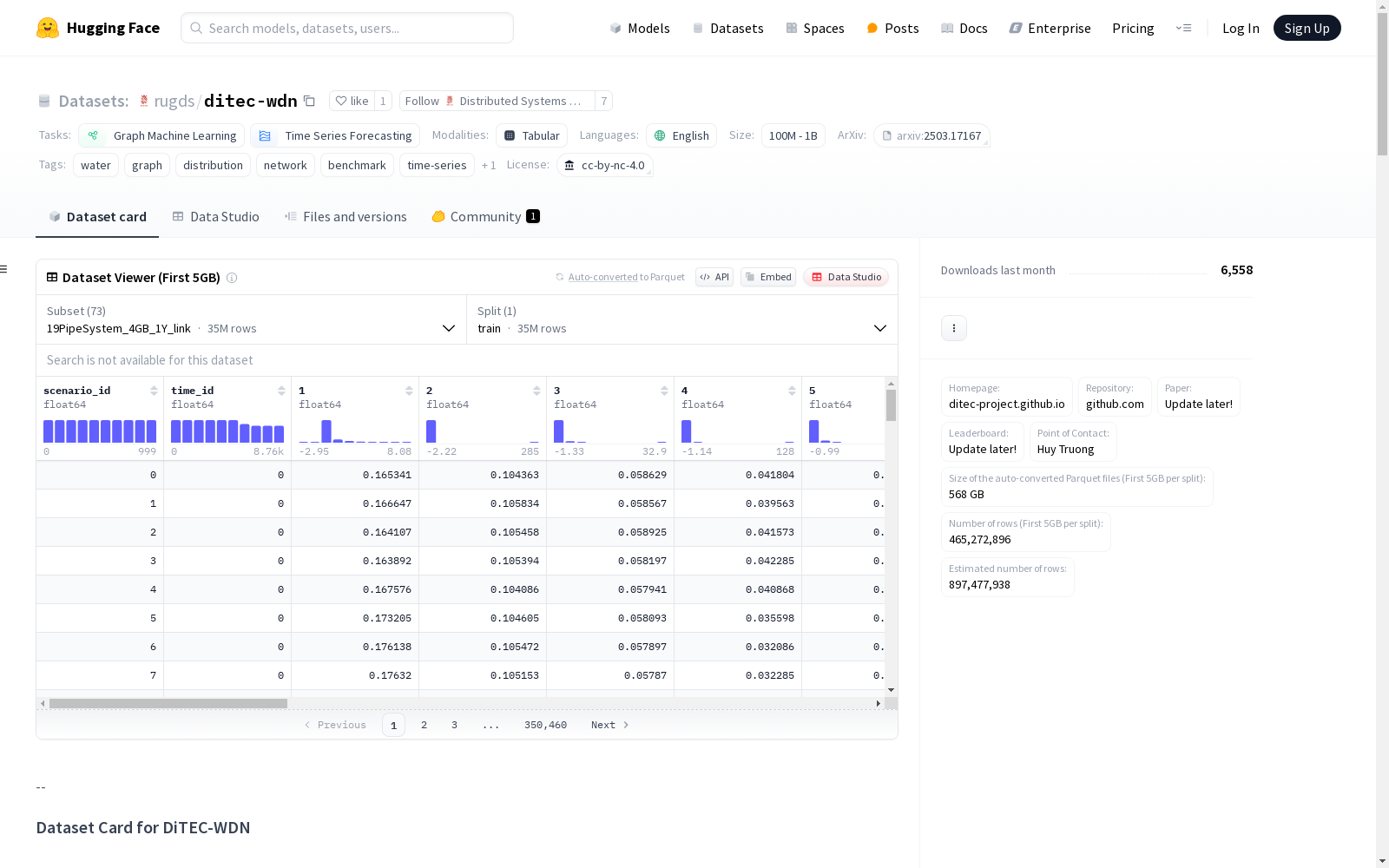Open the Spaces page
The image size is (1389, 868).
coord(815,28)
